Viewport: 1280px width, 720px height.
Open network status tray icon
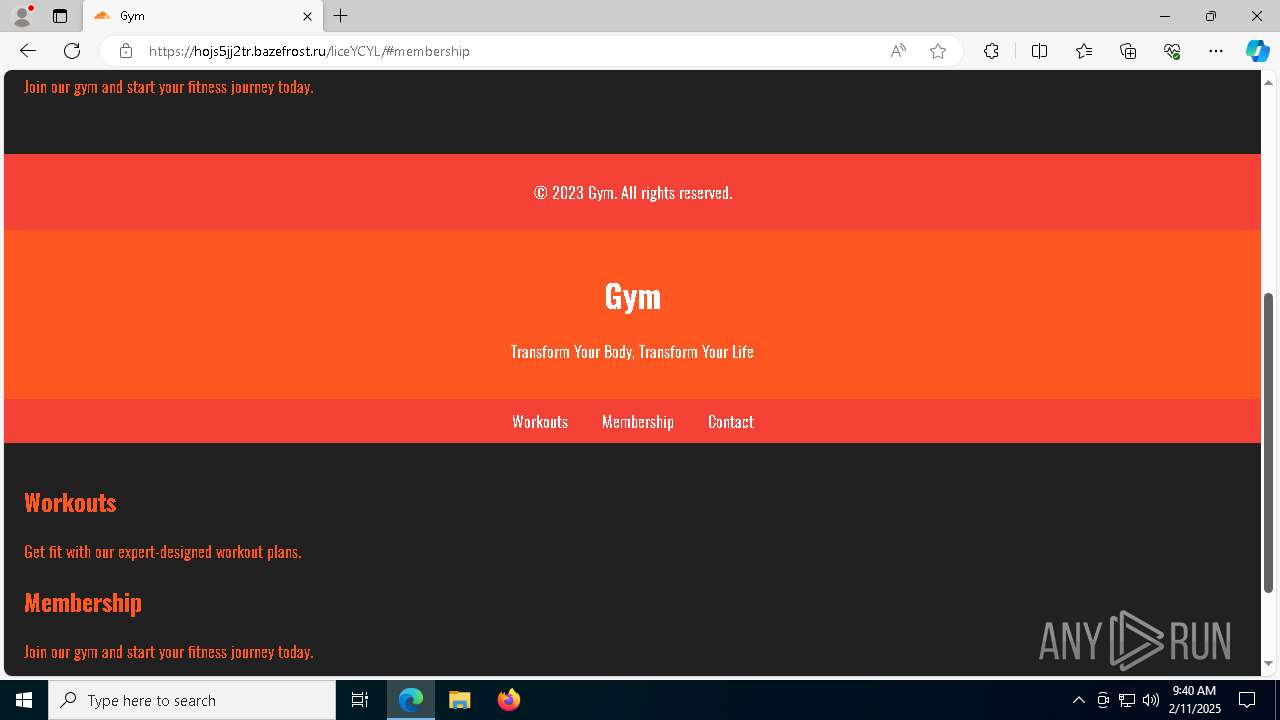tap(1127, 700)
